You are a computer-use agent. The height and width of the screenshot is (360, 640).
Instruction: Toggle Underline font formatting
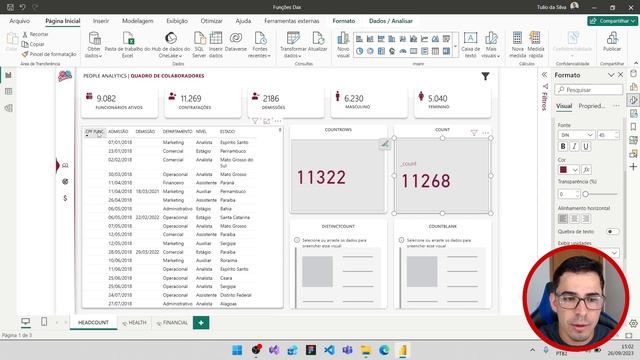click(586, 146)
